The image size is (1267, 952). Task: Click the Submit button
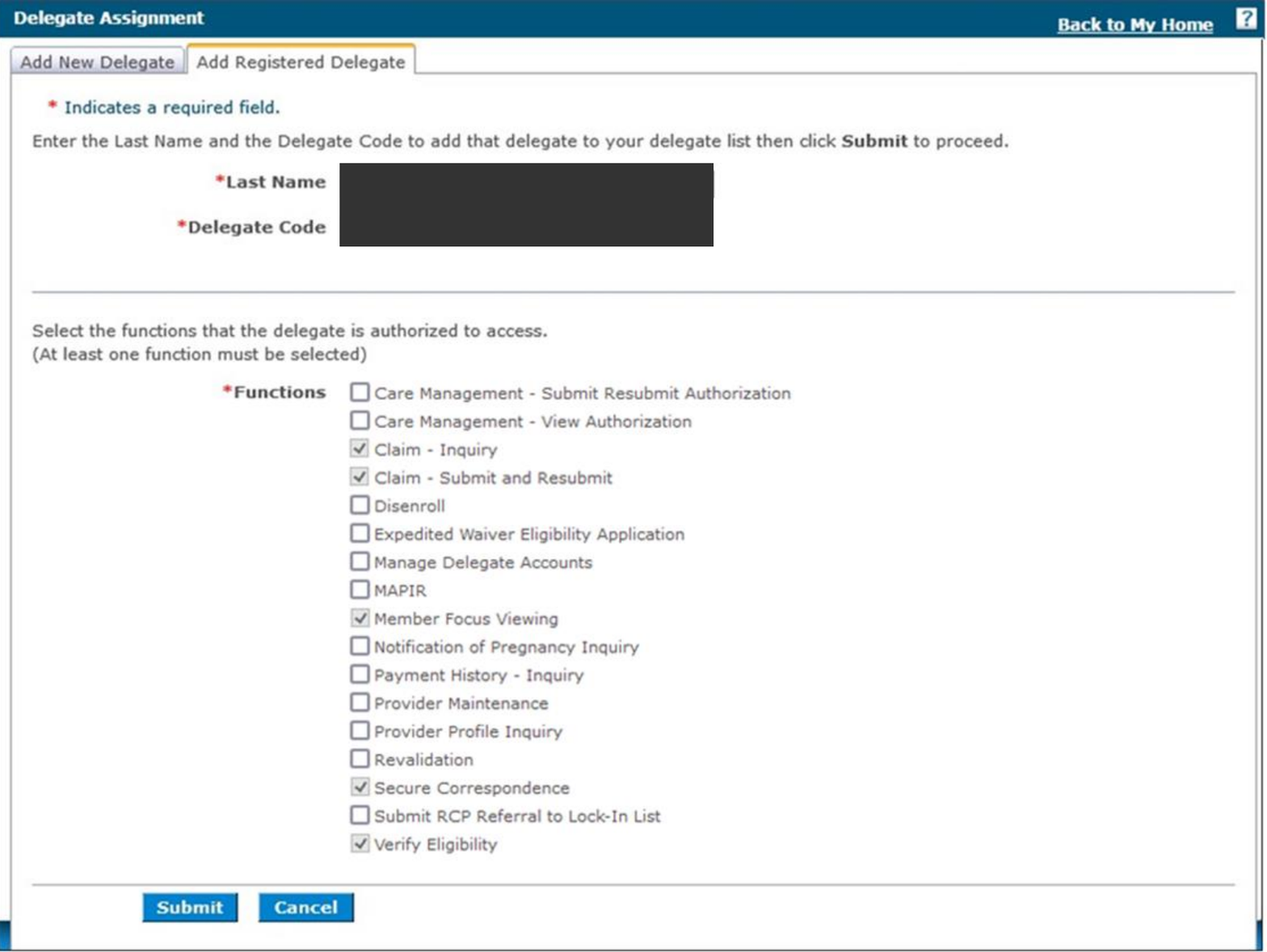point(190,907)
